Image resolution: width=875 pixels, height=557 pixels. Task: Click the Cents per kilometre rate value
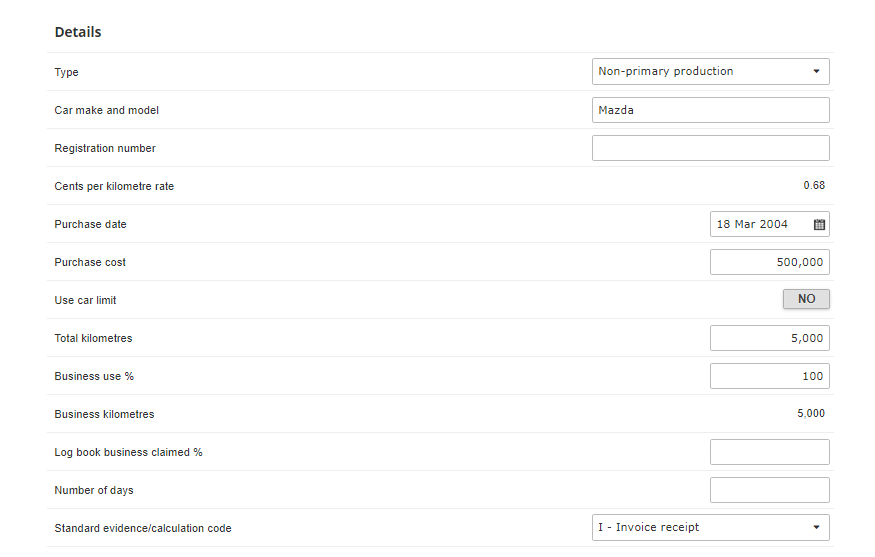click(x=814, y=186)
